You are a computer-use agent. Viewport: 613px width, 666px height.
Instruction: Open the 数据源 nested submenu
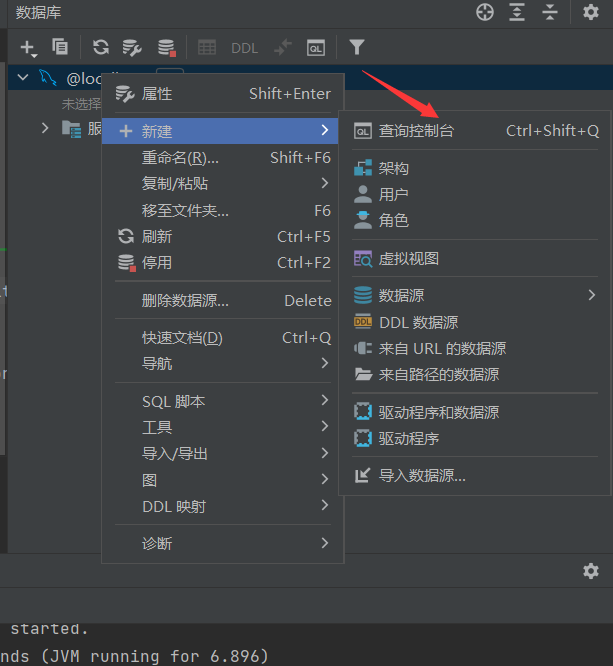coord(475,295)
